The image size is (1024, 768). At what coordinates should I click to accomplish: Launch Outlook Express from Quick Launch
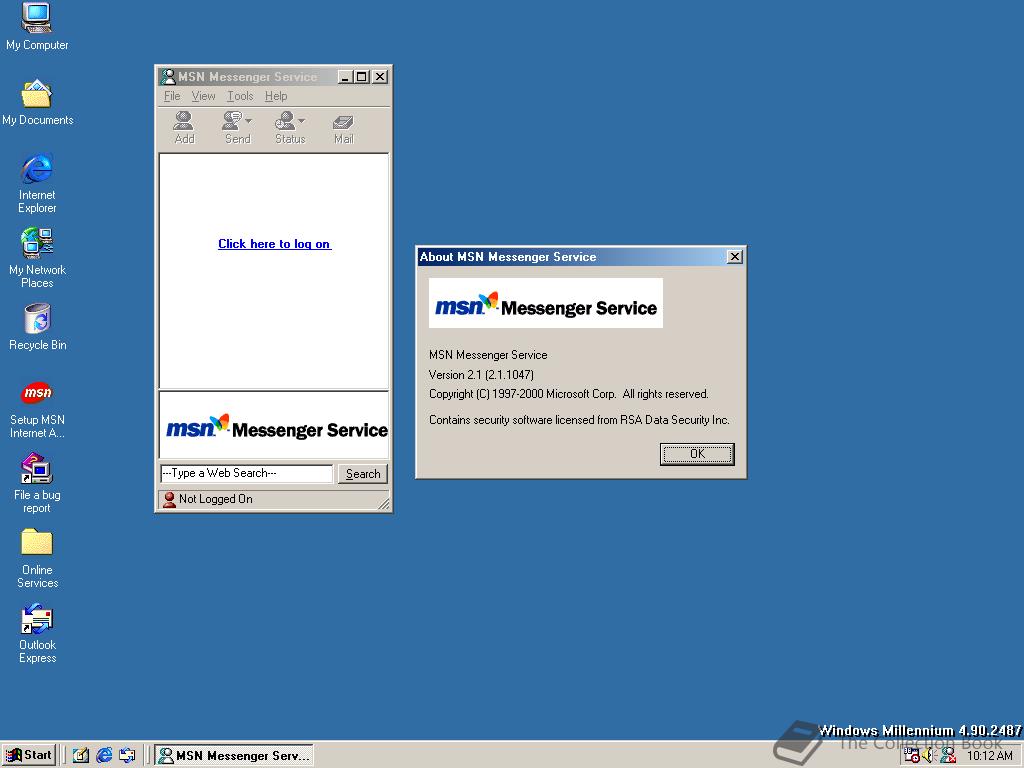(x=127, y=756)
